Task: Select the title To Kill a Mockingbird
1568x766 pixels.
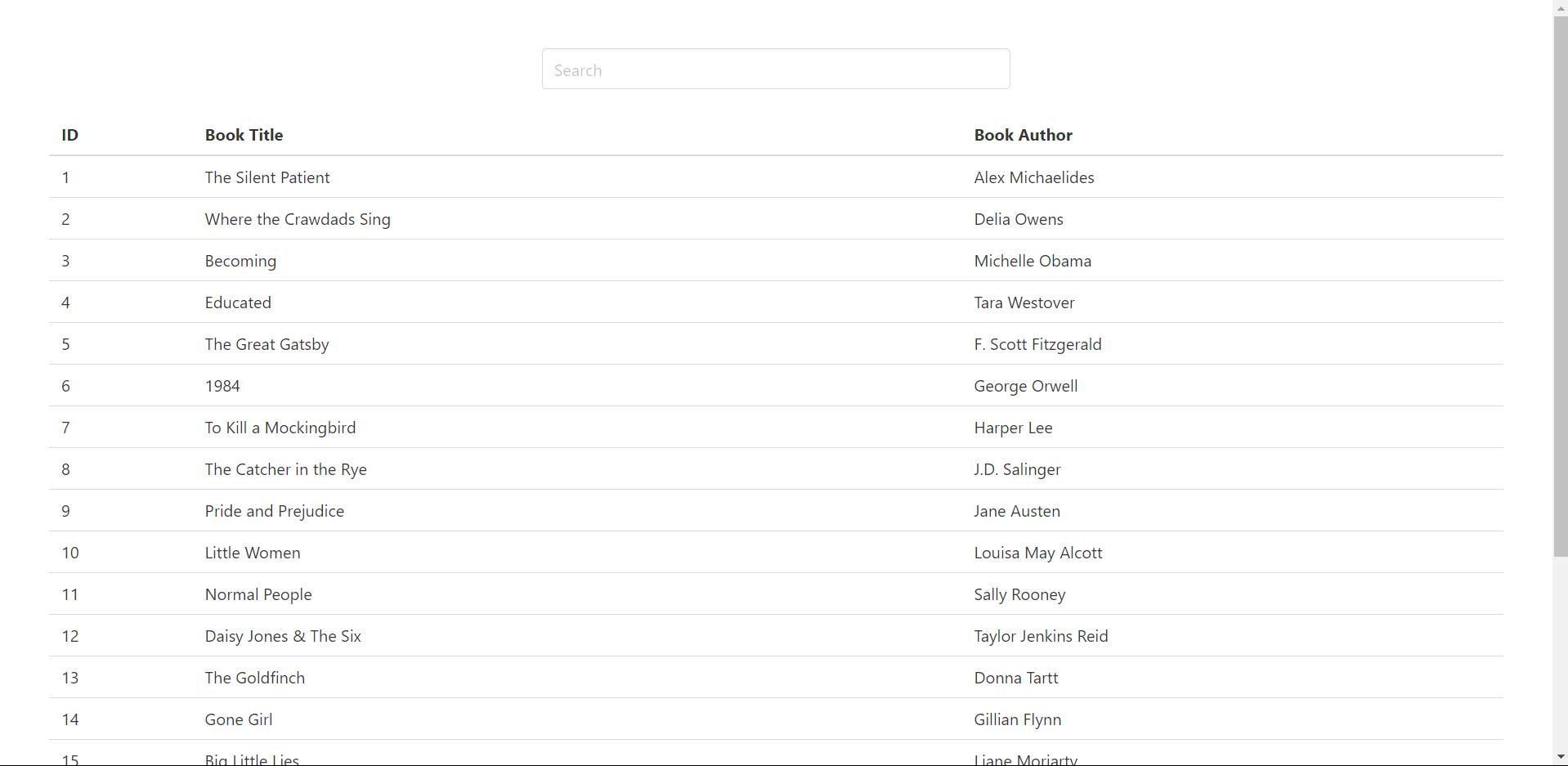Action: point(280,428)
